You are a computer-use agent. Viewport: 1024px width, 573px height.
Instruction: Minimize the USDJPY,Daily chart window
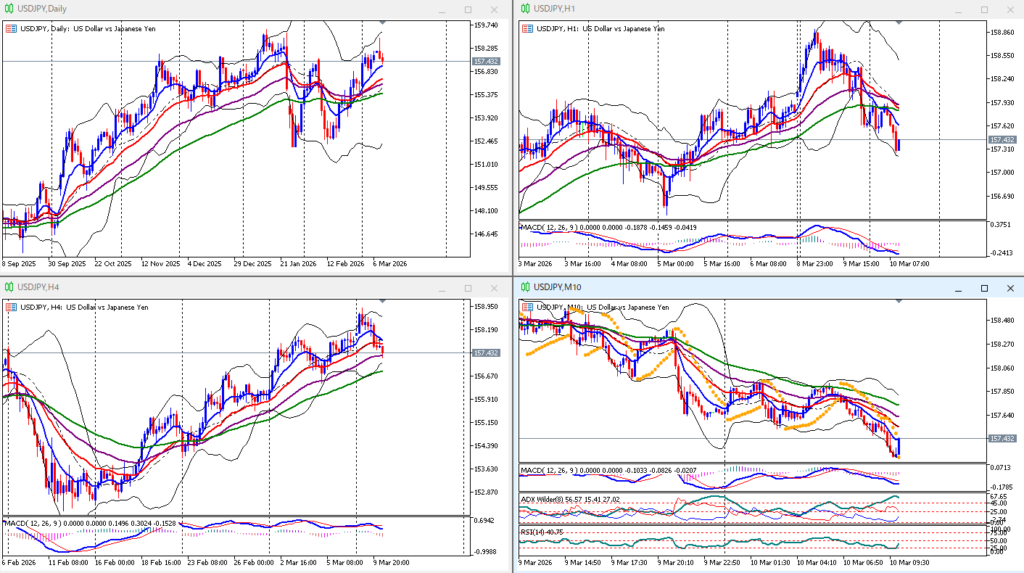click(441, 9)
